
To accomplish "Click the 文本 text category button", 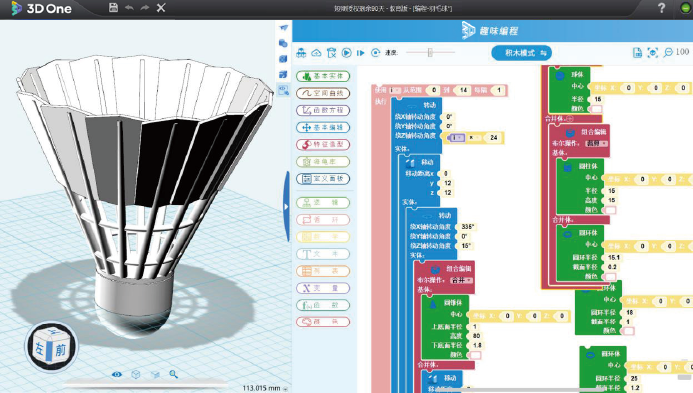I will click(x=323, y=254).
